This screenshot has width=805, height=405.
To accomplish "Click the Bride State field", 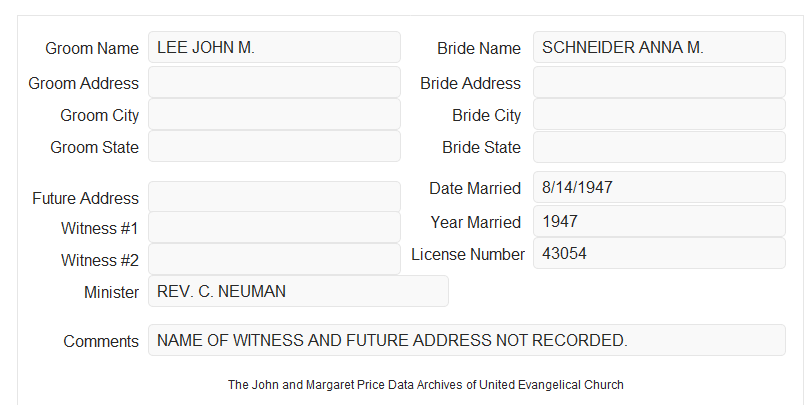I will click(x=659, y=147).
